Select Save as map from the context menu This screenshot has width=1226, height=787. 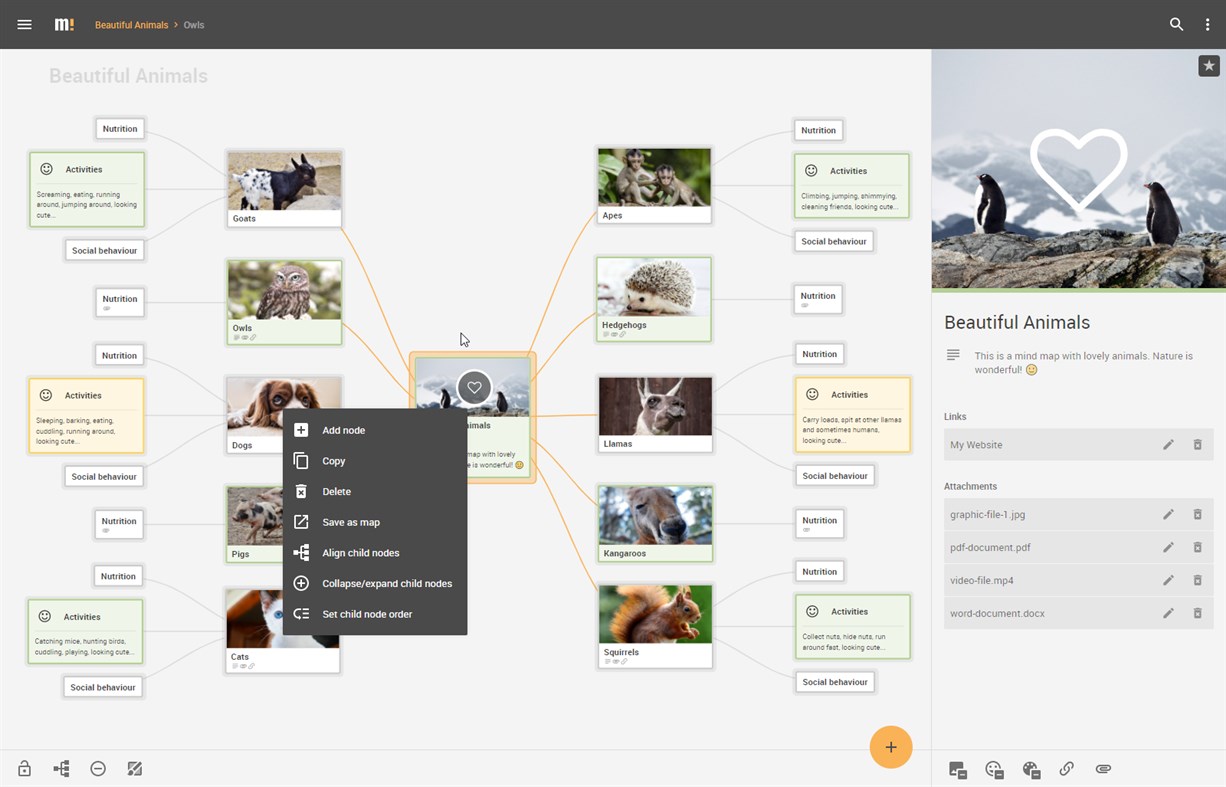pyautogui.click(x=351, y=522)
